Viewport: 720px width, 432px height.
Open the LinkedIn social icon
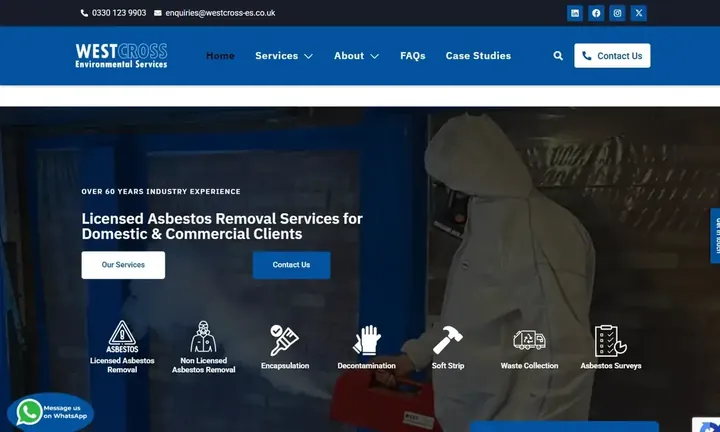[x=575, y=13]
